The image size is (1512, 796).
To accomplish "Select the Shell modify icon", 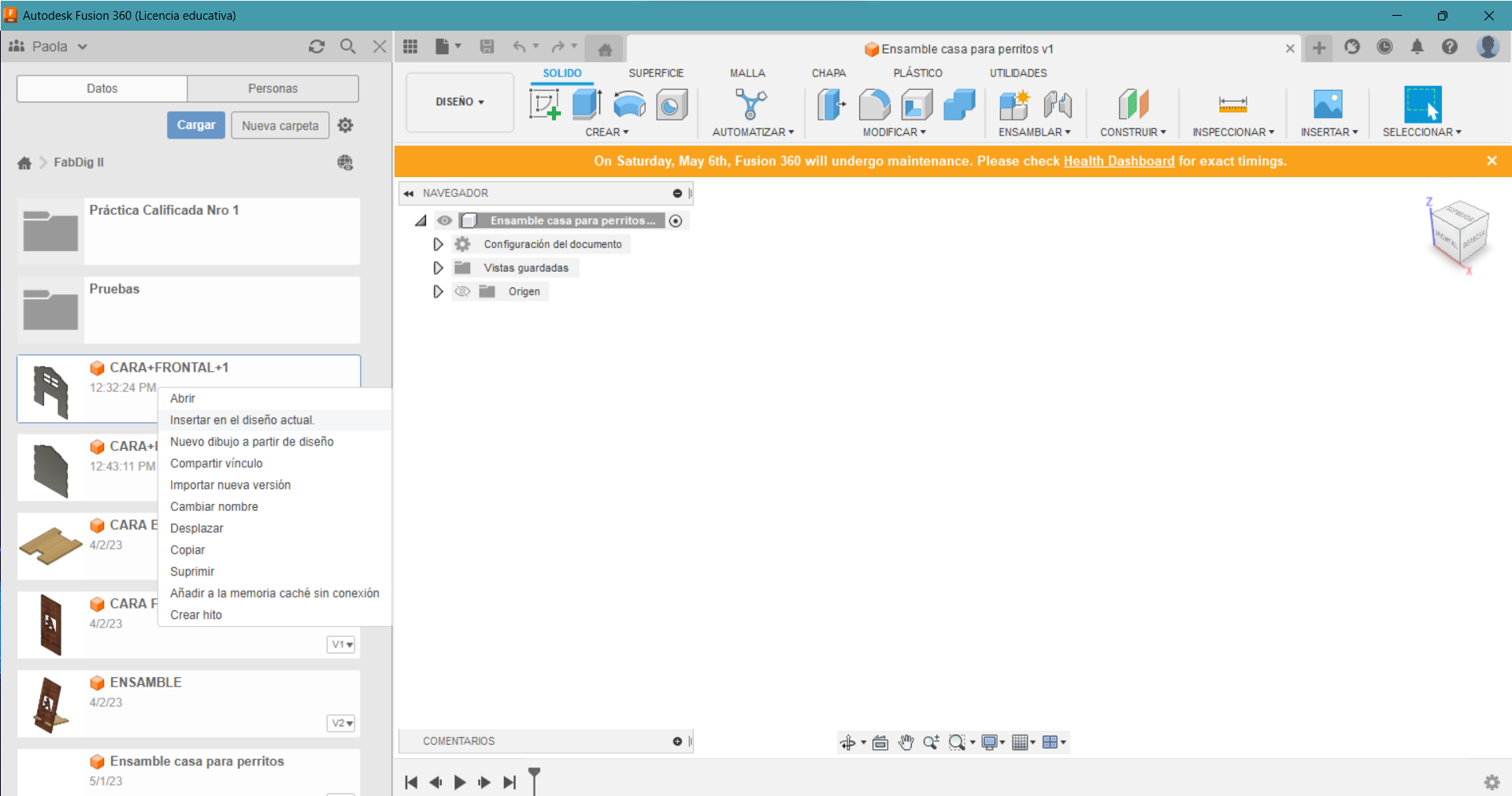I will tap(917, 104).
